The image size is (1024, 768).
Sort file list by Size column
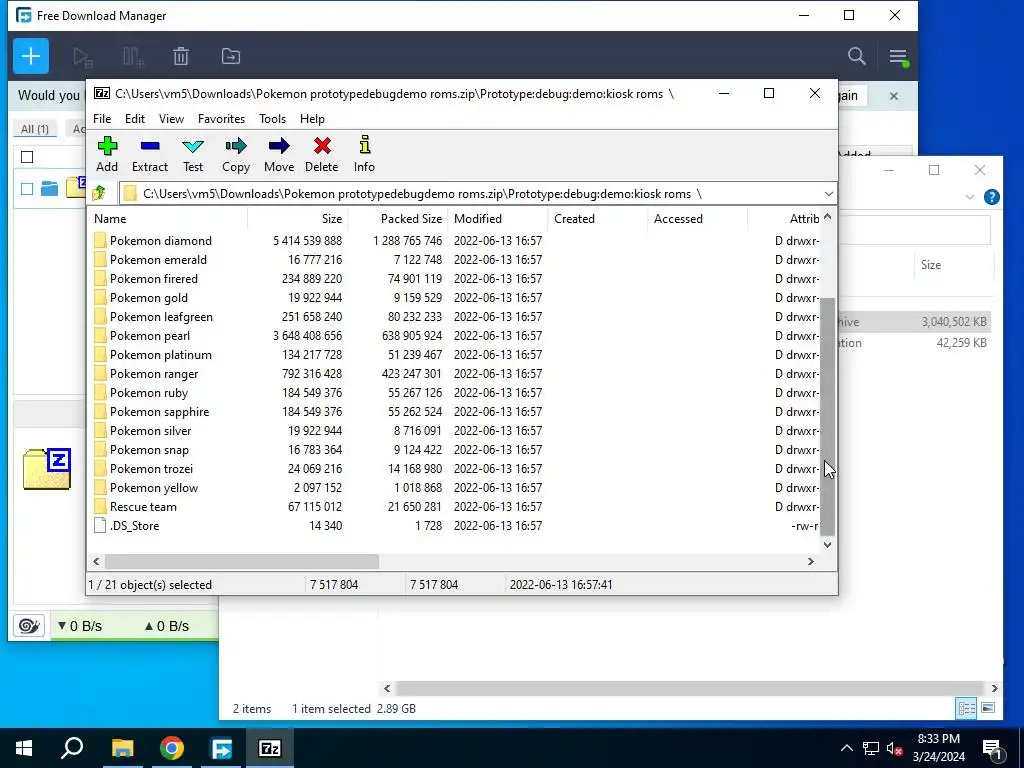pos(298,219)
